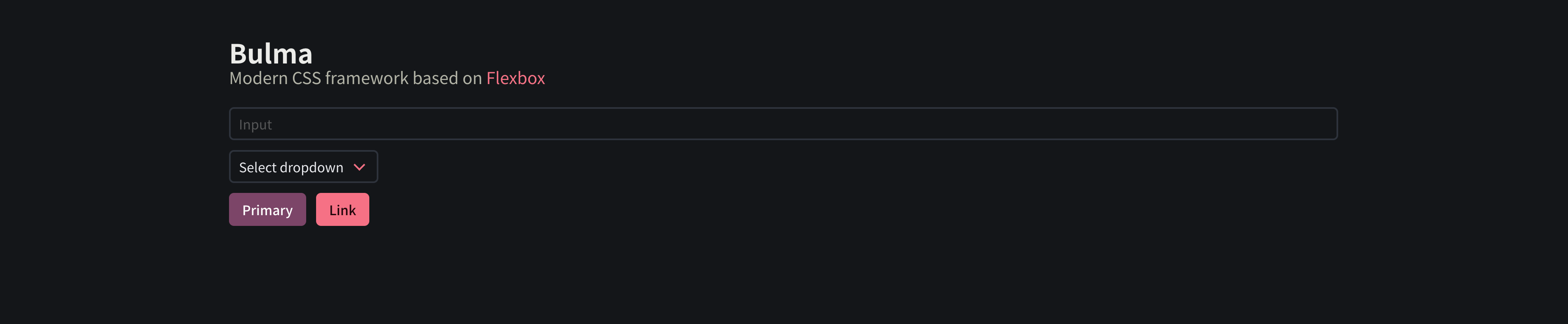Follow the pink Flexbox hyperlink
This screenshot has height=324, width=1568.
515,78
